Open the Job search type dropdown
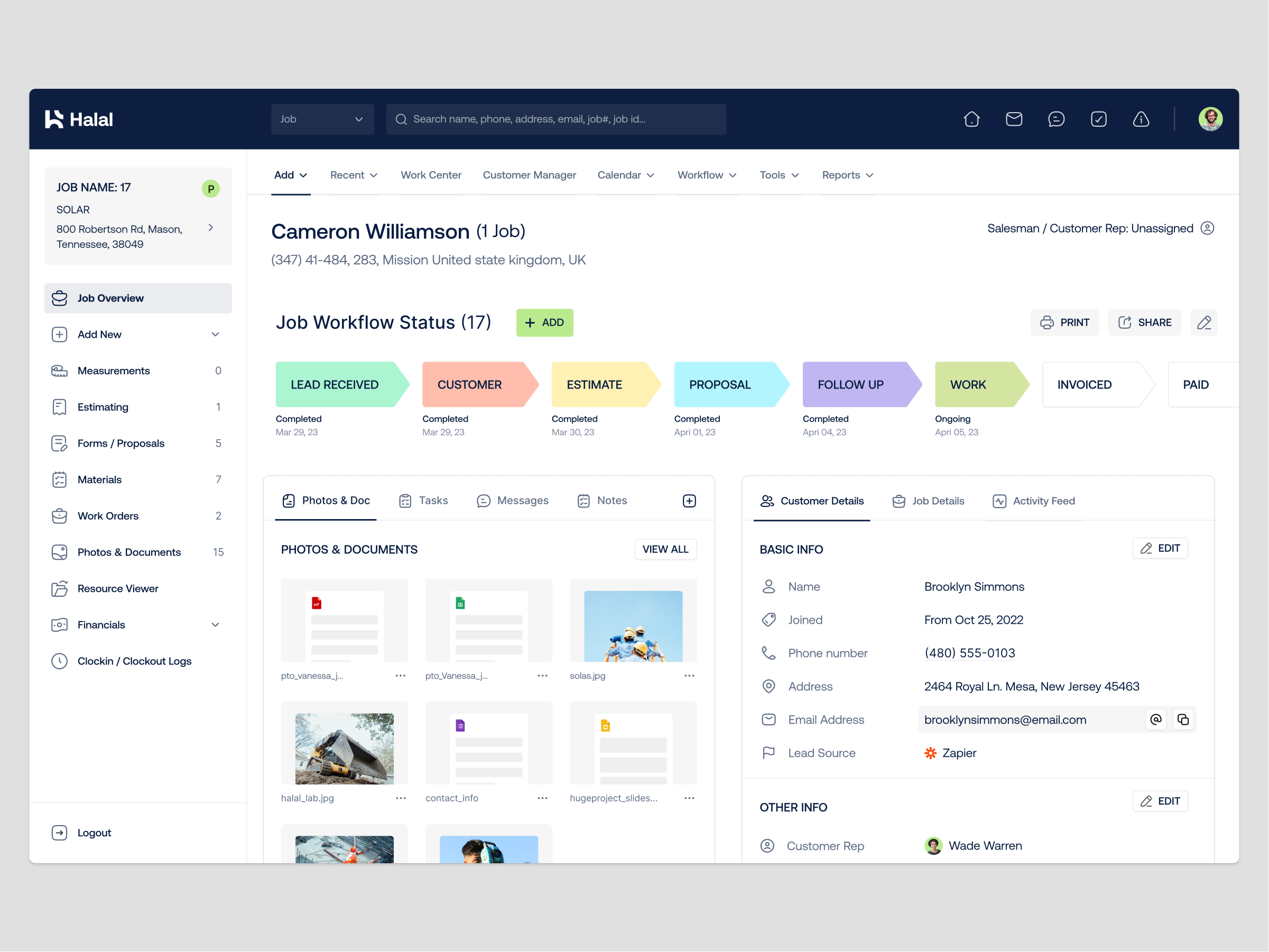Image resolution: width=1269 pixels, height=952 pixels. click(x=322, y=119)
